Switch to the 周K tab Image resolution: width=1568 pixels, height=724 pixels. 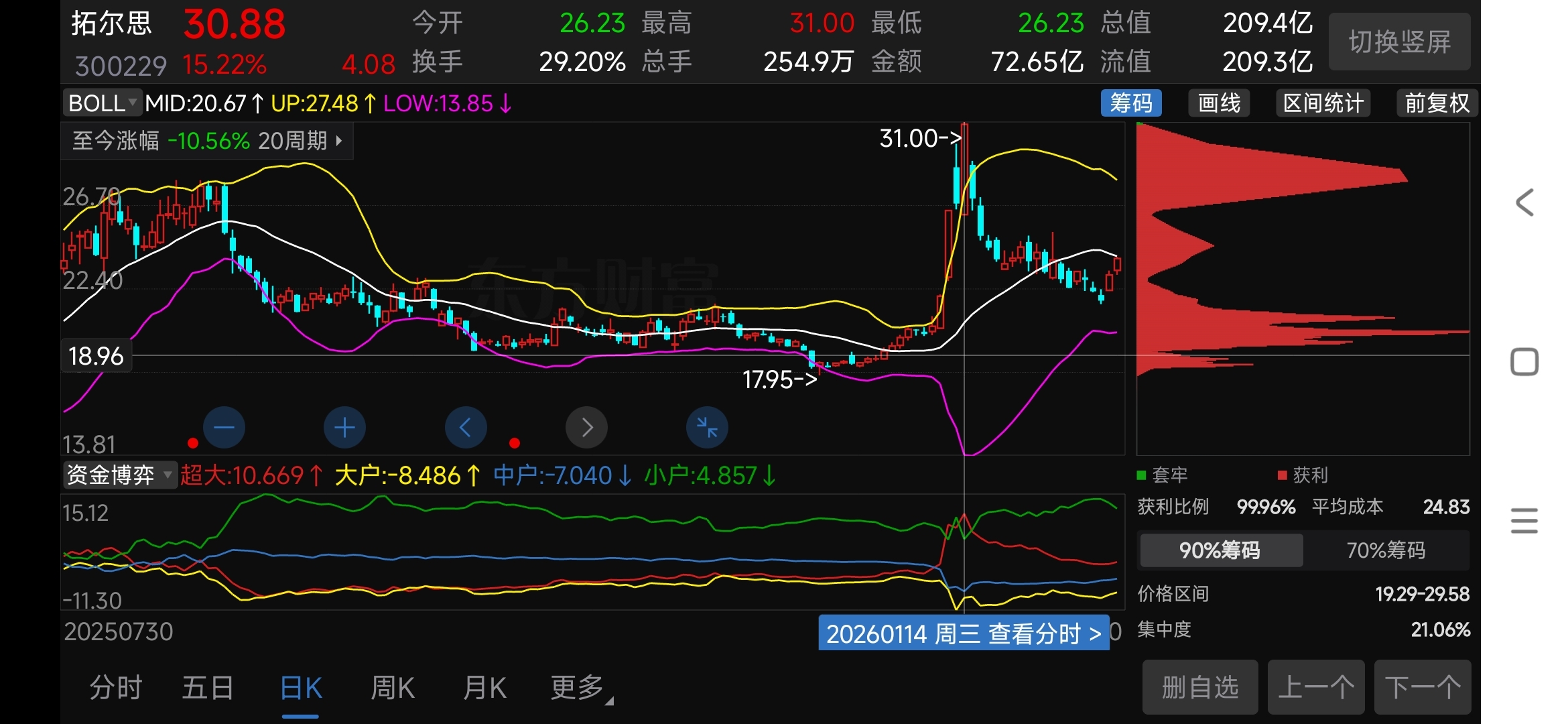(x=393, y=688)
